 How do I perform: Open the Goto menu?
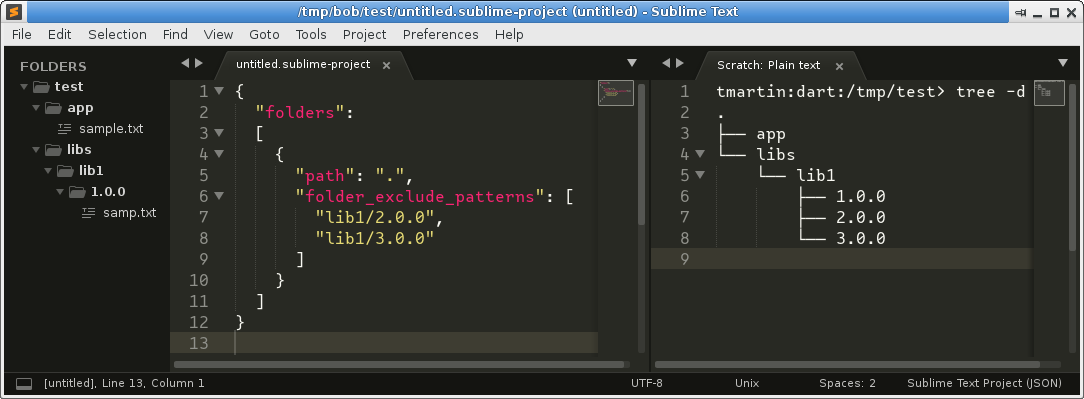(x=264, y=35)
